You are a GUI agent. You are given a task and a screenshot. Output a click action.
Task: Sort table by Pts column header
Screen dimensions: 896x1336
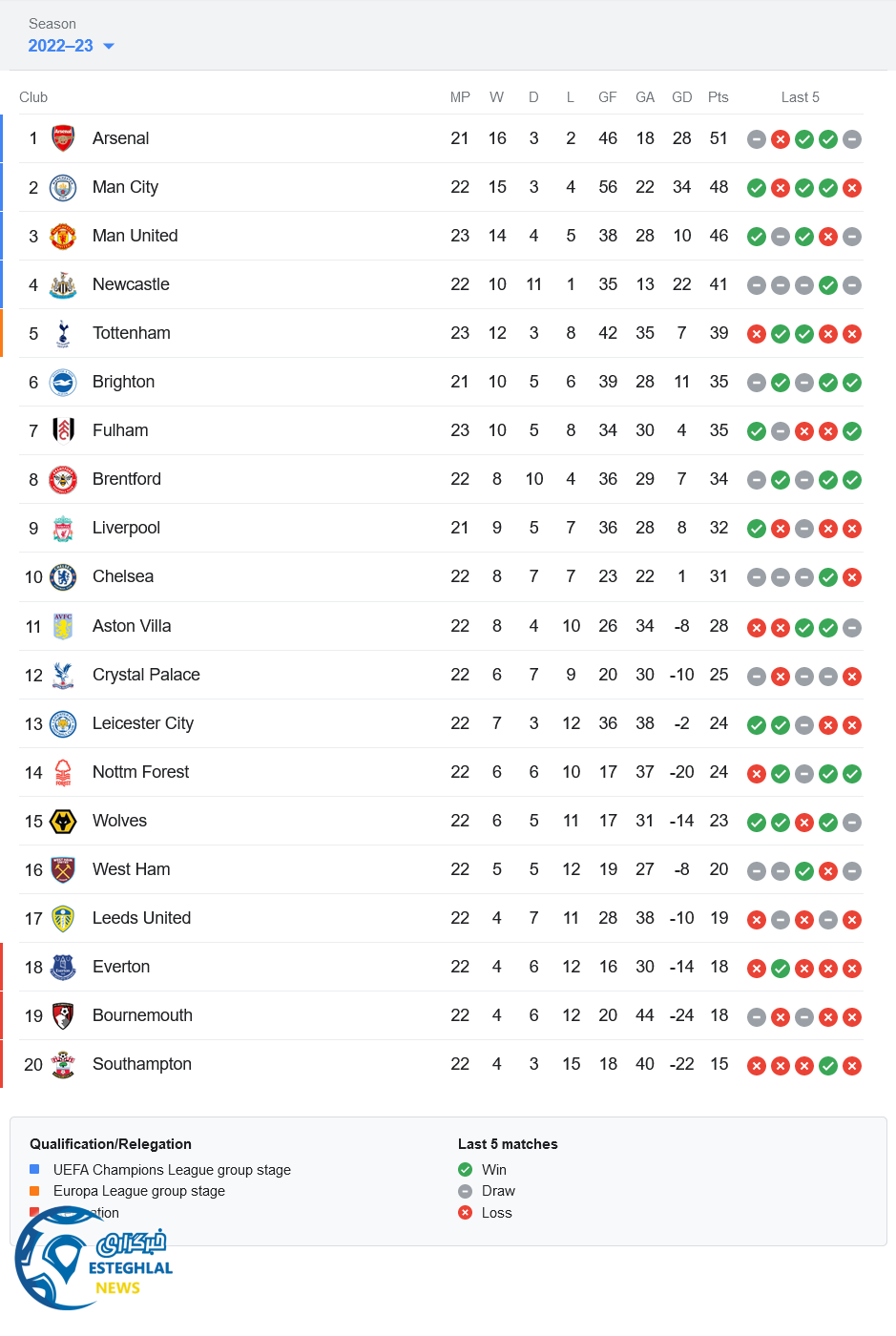(718, 97)
